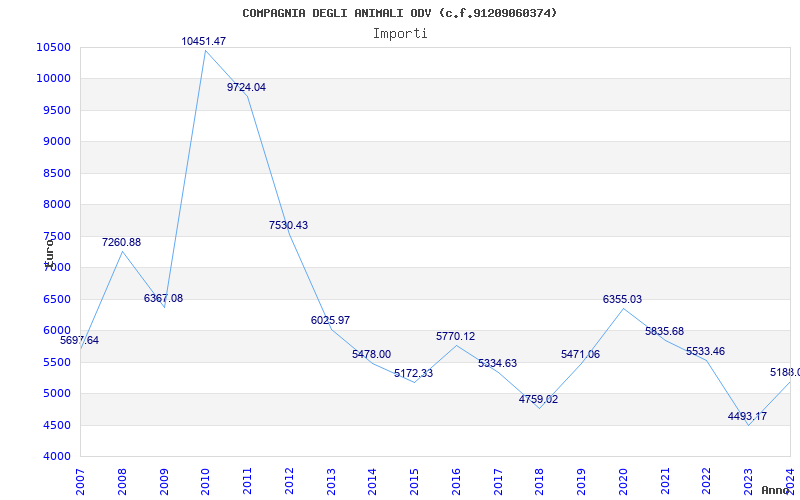Click the 9724.04 data label
800x500 pixels.
pos(246,87)
